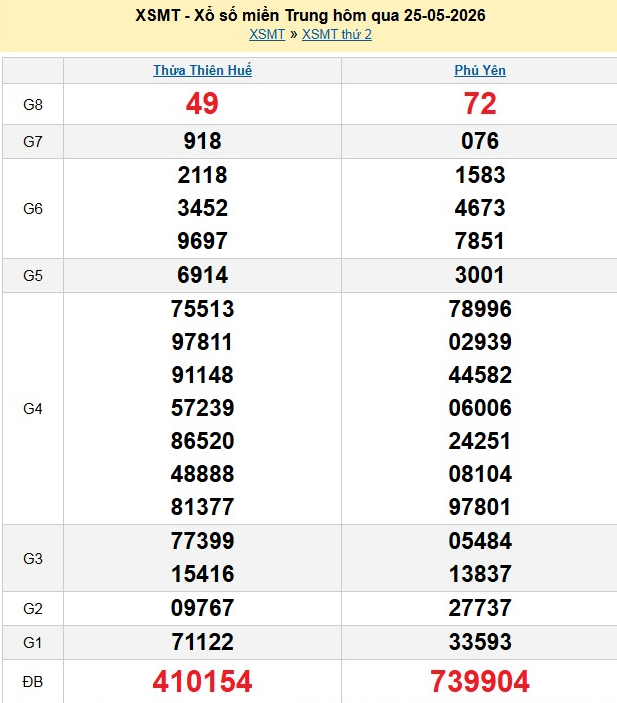Click G4 number 97801

tap(480, 507)
